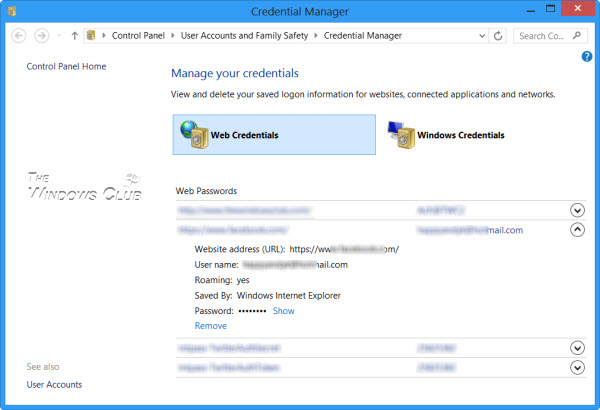Image resolution: width=600 pixels, height=410 pixels.
Task: Minimize the Credential Manager window
Action: (530, 10)
